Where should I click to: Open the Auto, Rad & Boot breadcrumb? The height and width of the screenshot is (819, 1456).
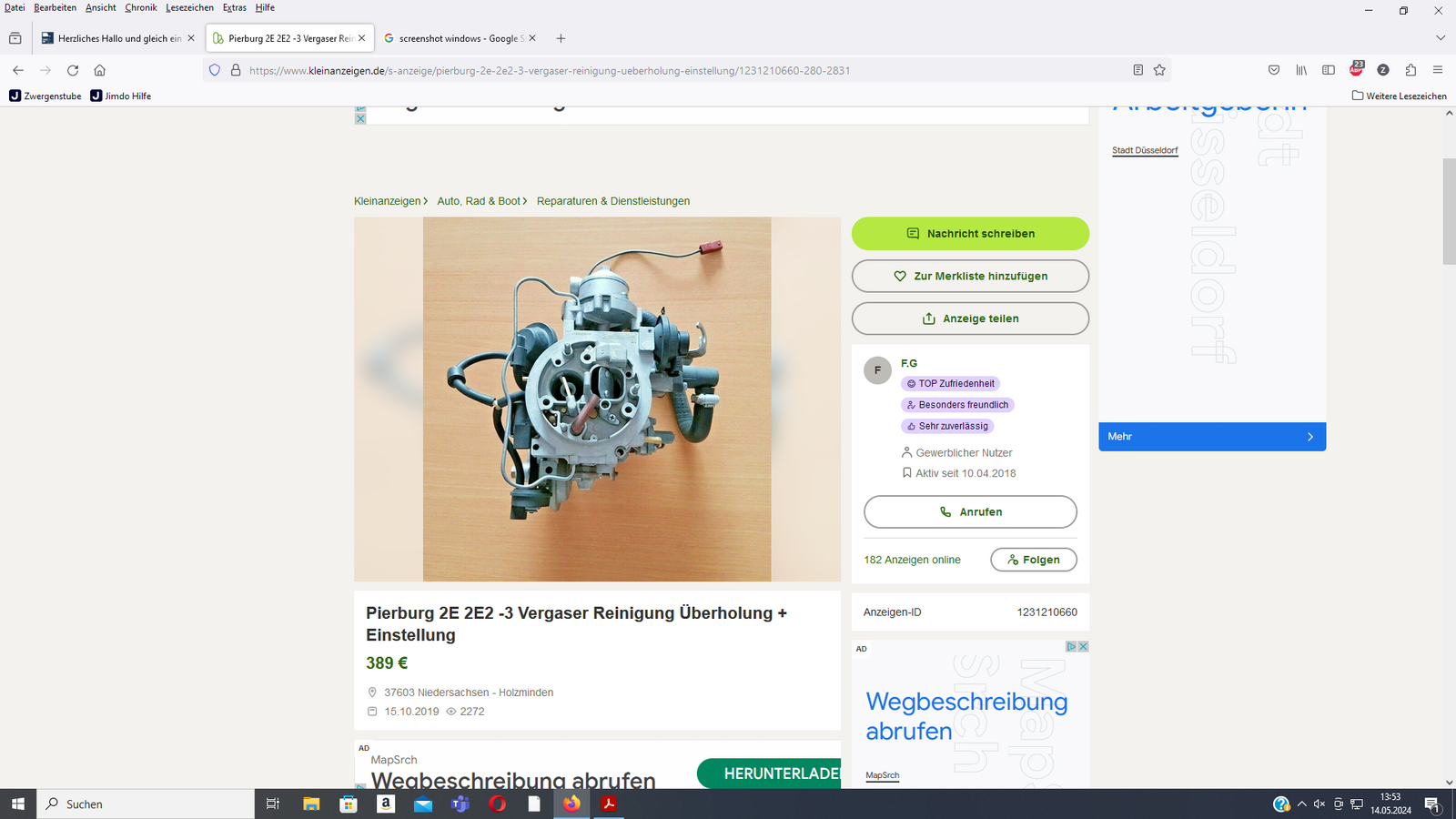click(x=479, y=201)
